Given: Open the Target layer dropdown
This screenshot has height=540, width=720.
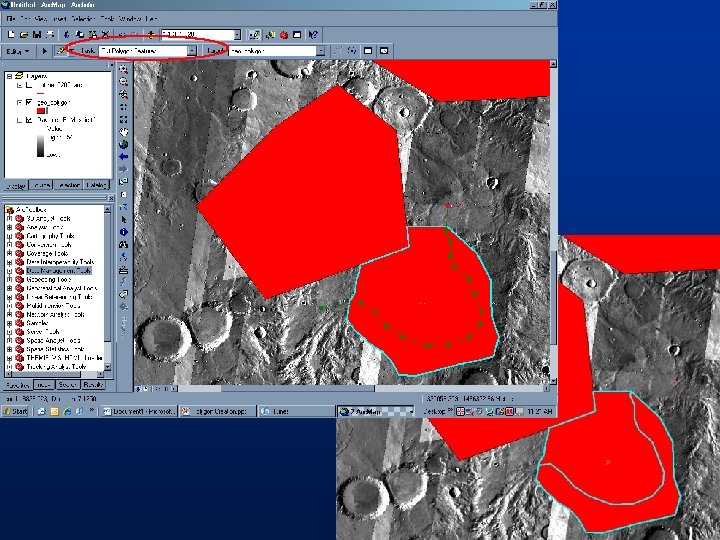Looking at the screenshot, I should (321, 51).
